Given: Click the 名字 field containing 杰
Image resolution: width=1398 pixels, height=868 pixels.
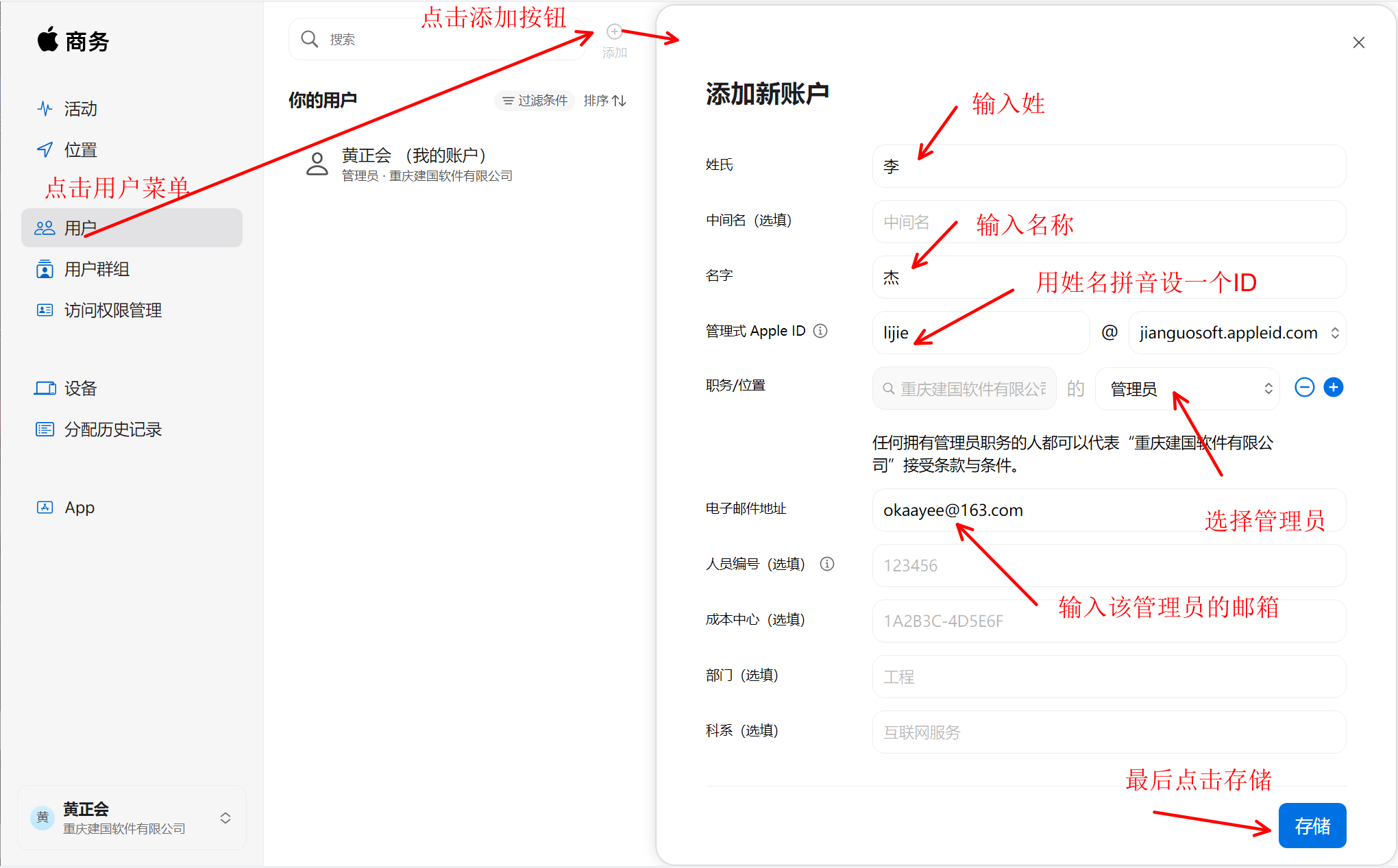Looking at the screenshot, I should pos(1109,277).
